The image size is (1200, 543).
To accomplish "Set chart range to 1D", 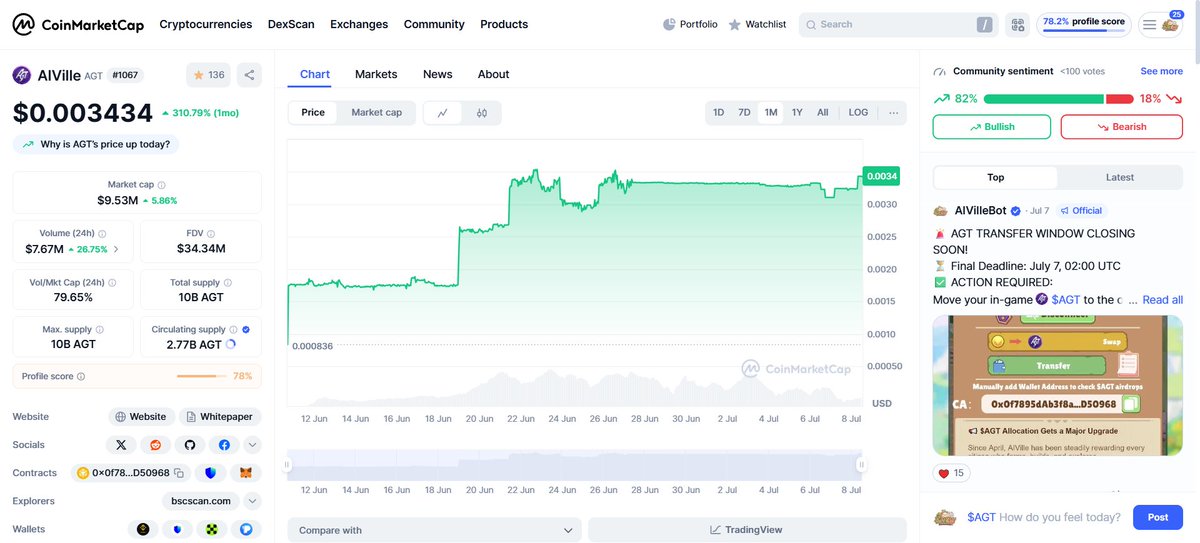I will tap(718, 113).
